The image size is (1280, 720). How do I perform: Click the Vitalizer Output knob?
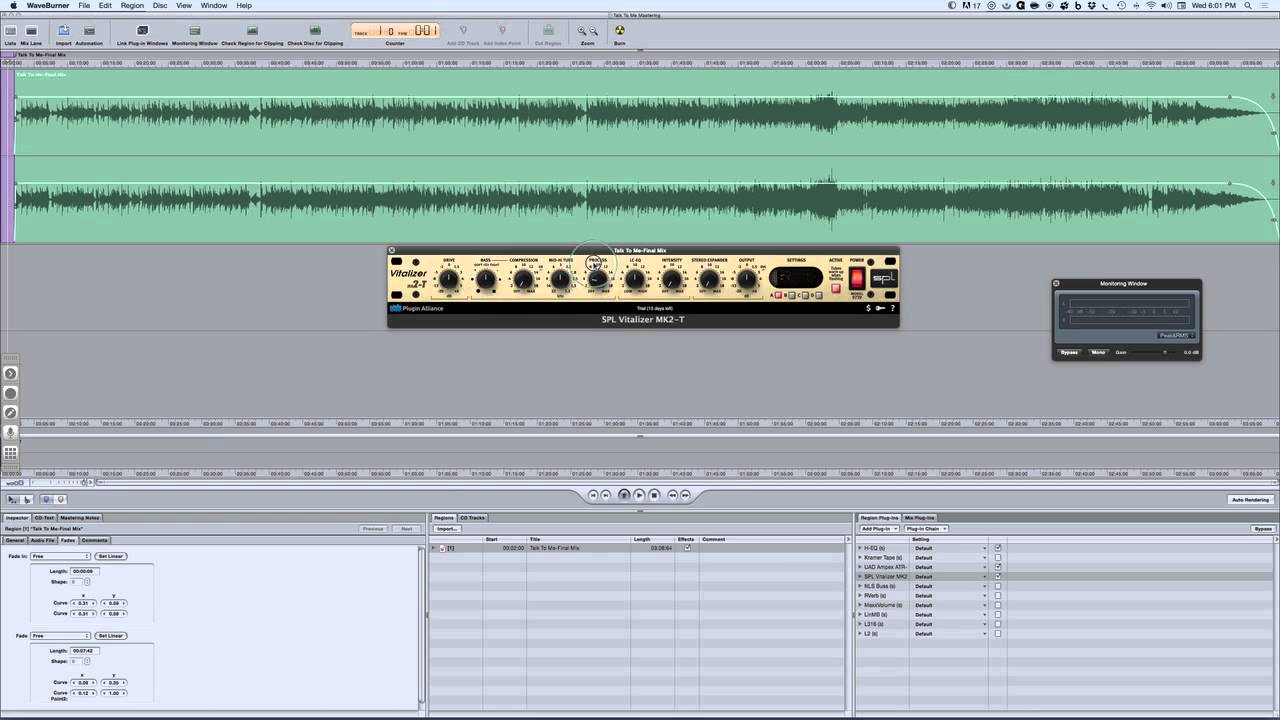(746, 279)
